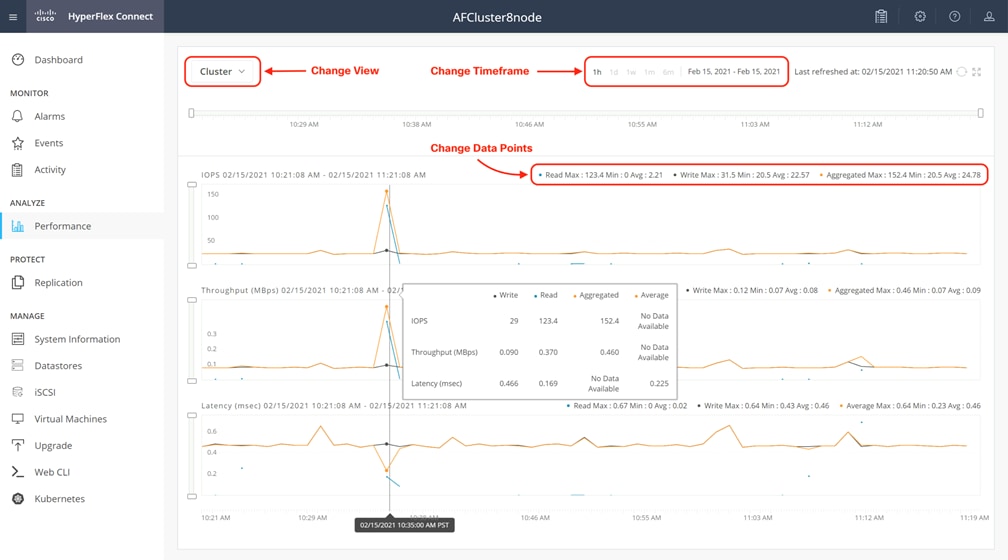Toggle the Throughput Write data series
Viewport: 1008px width, 560px height.
coord(752,291)
